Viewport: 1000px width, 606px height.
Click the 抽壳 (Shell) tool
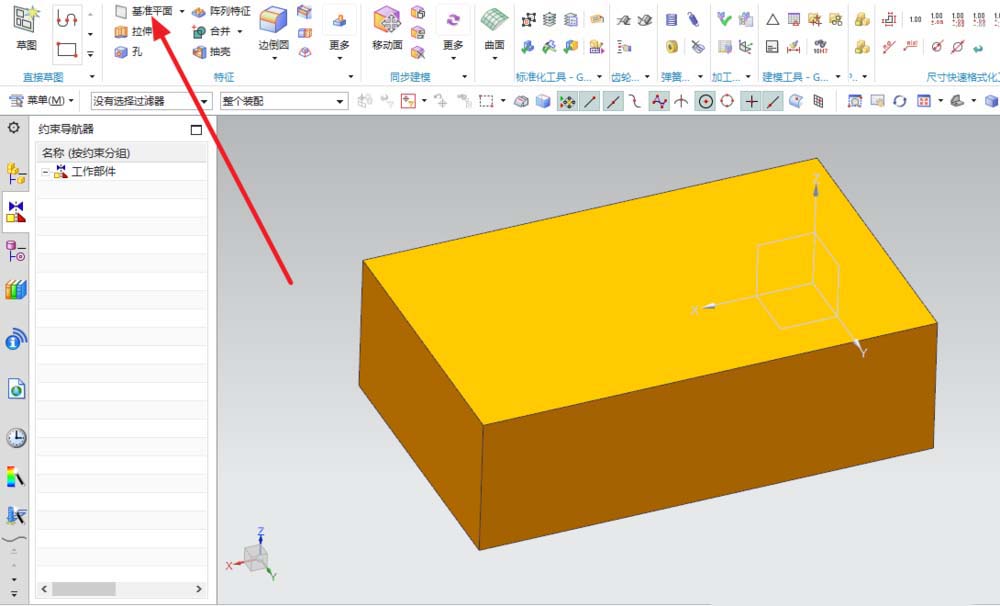pos(211,51)
